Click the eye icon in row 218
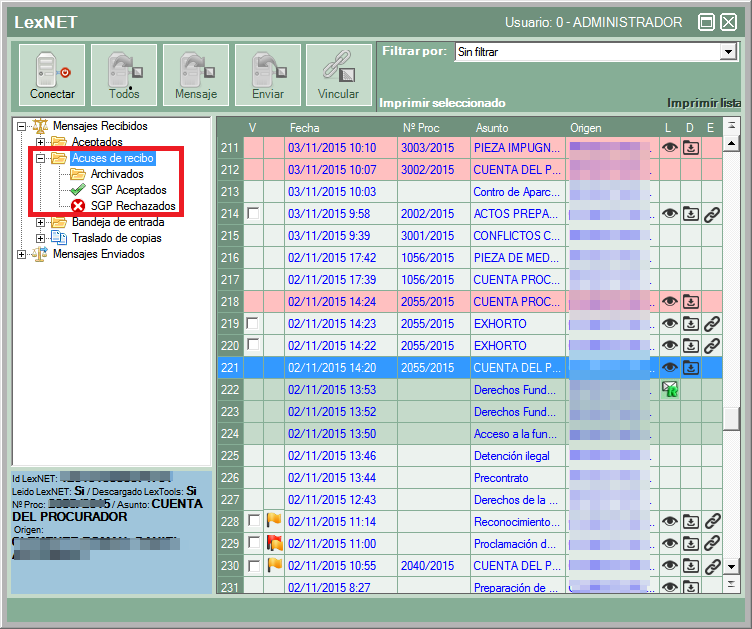 tap(670, 302)
